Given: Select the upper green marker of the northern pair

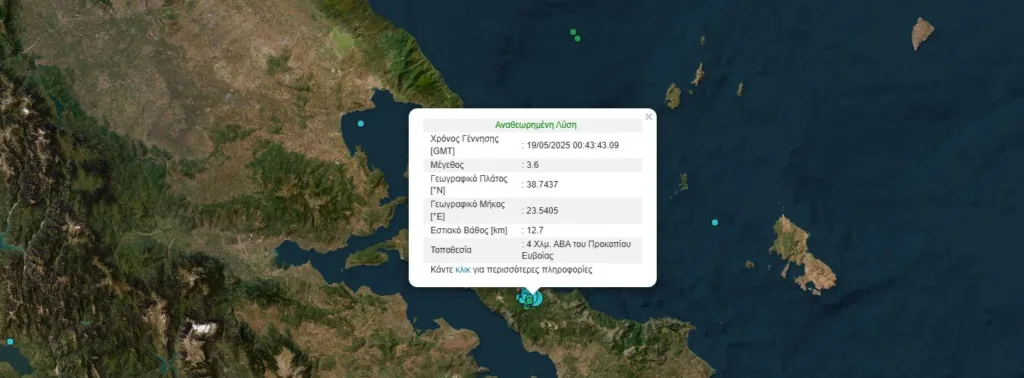Looking at the screenshot, I should pos(573,31).
